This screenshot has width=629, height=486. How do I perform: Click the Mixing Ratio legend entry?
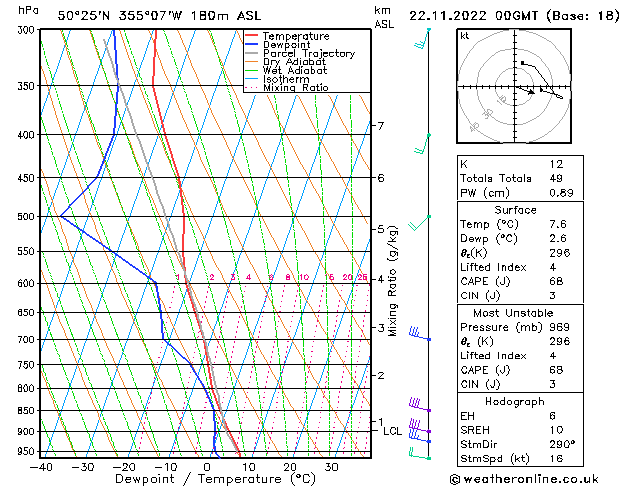pyautogui.click(x=296, y=88)
